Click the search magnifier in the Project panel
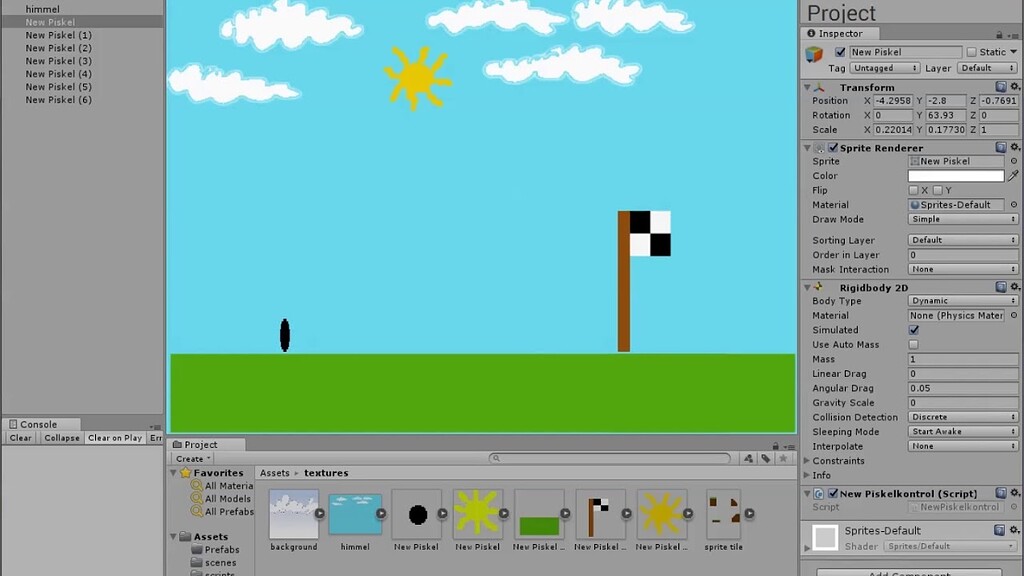The height and width of the screenshot is (576, 1024). pos(496,458)
